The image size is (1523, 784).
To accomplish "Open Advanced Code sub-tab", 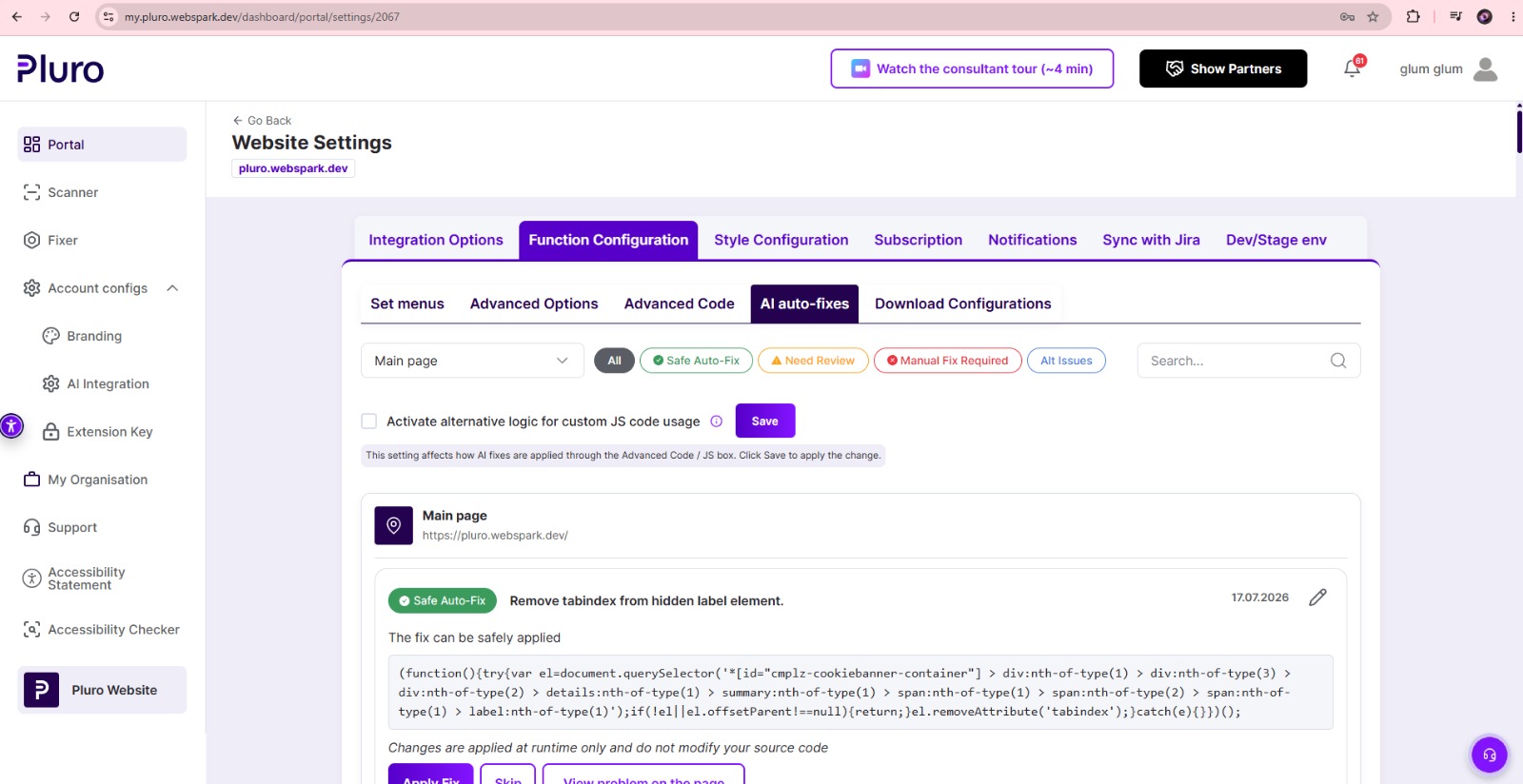I will (x=680, y=304).
